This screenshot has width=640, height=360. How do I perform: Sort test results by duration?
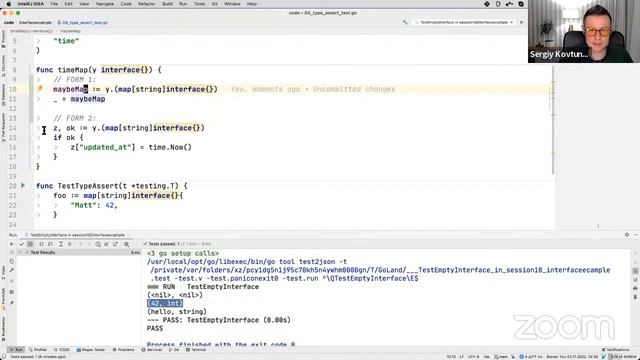pyautogui.click(x=50, y=244)
